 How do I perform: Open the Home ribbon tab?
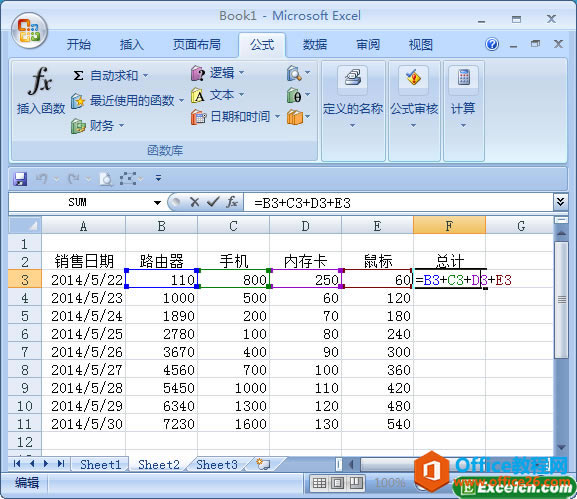point(79,45)
